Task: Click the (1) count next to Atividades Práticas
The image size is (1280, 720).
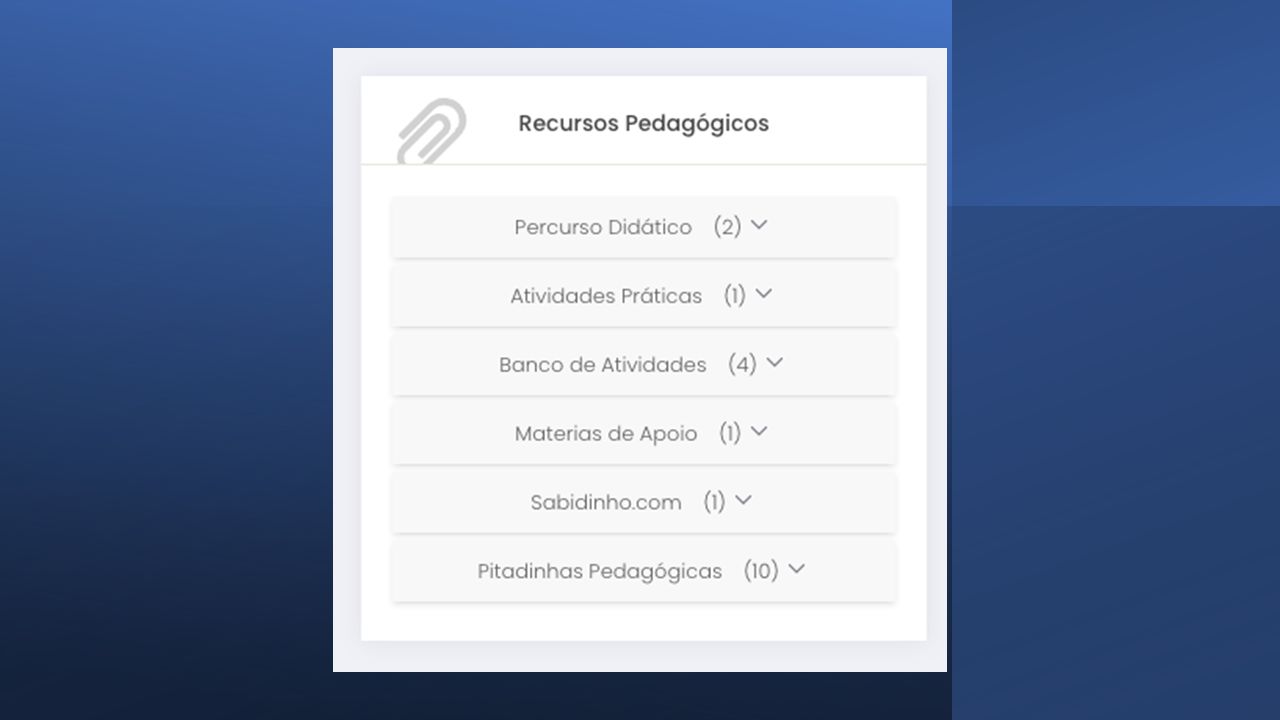Action: 735,296
